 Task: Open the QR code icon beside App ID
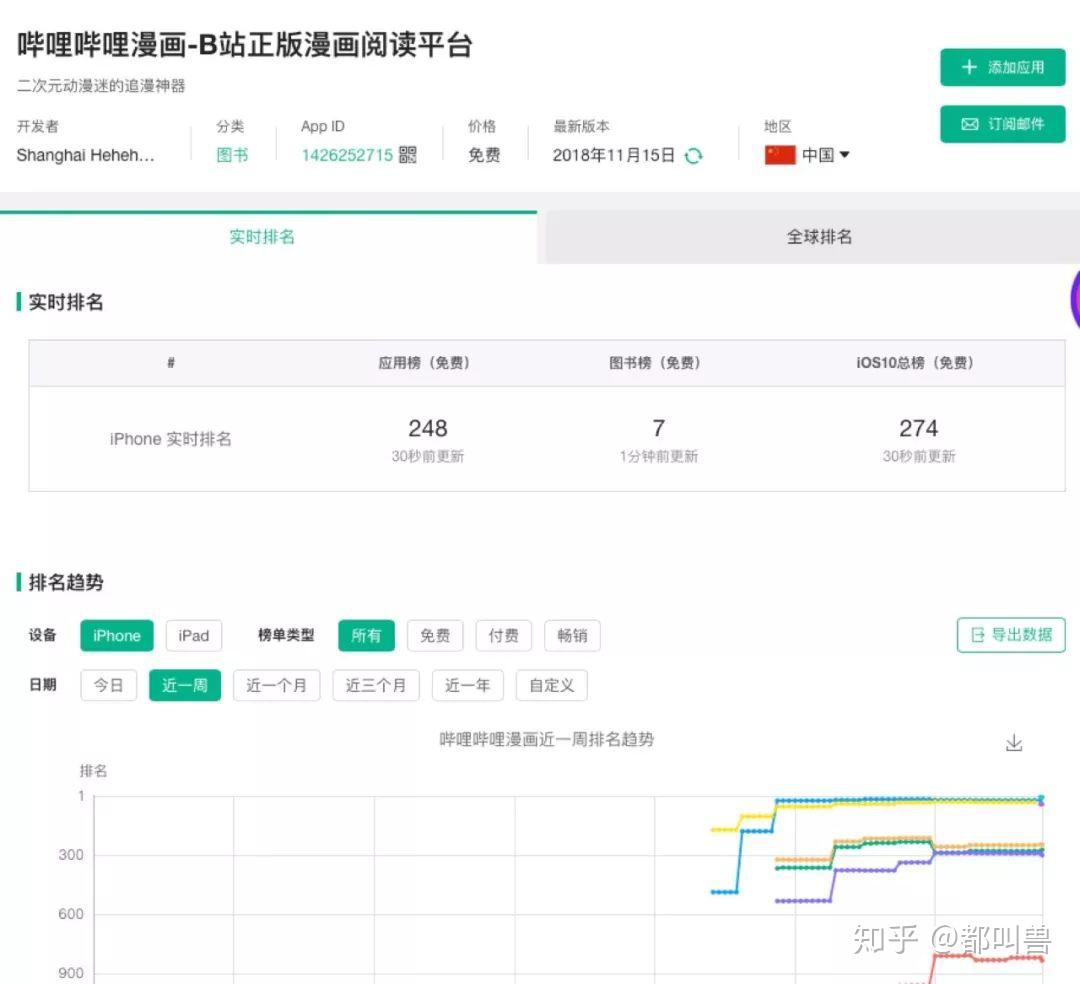coord(408,155)
